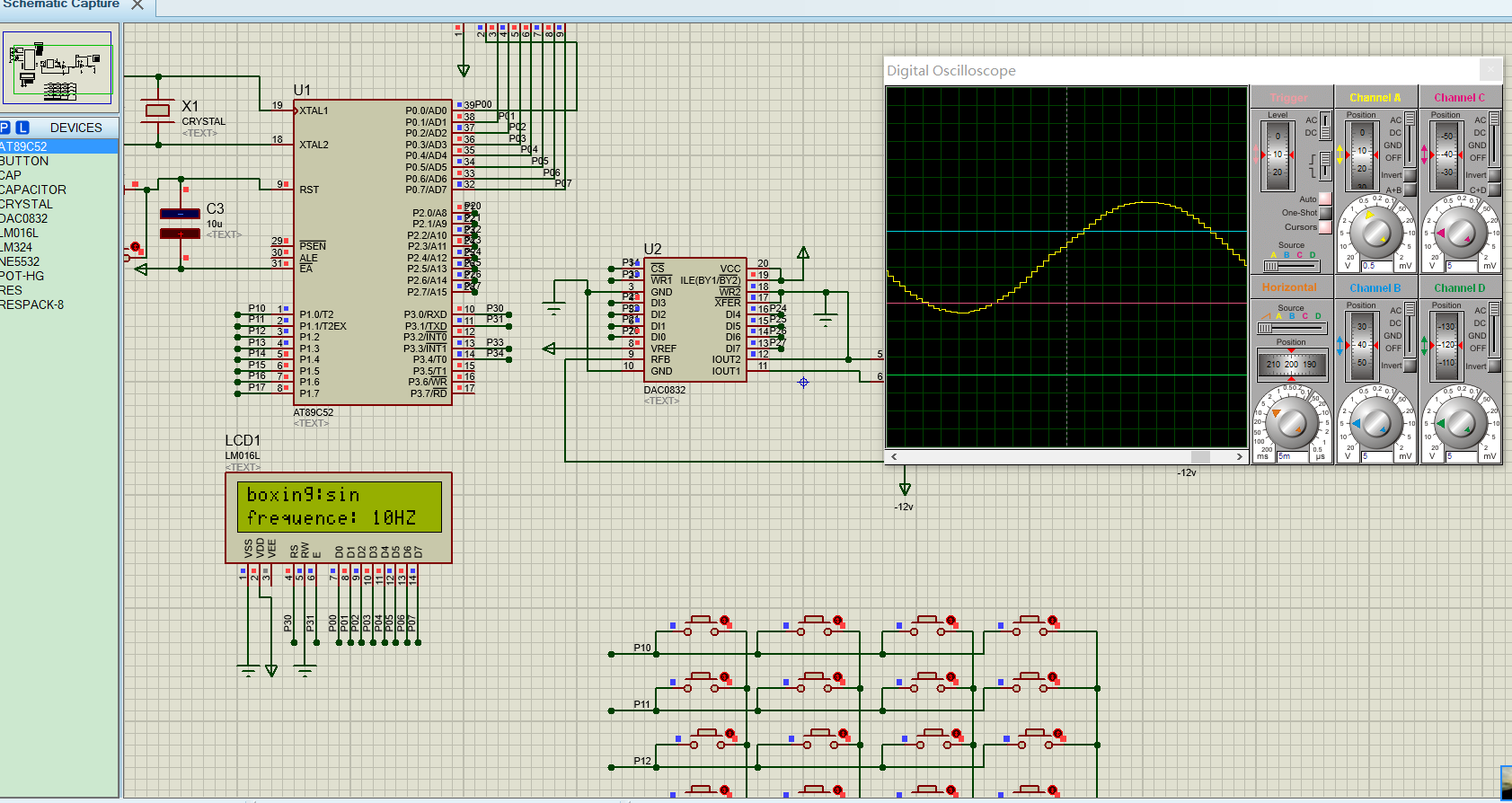The height and width of the screenshot is (803, 1512).
Task: Toggle the Trigger Auto button
Action: pos(1325,199)
